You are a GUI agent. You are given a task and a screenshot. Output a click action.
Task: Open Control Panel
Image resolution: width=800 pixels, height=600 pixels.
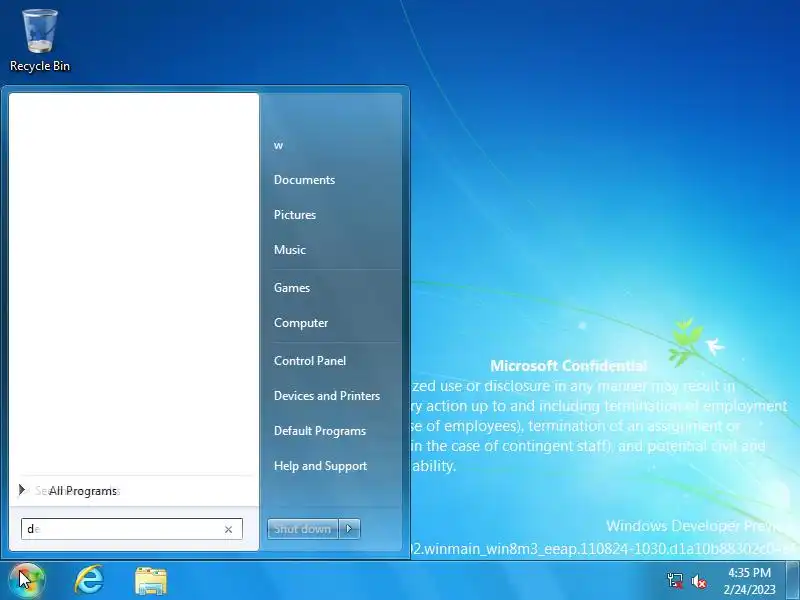coord(310,361)
